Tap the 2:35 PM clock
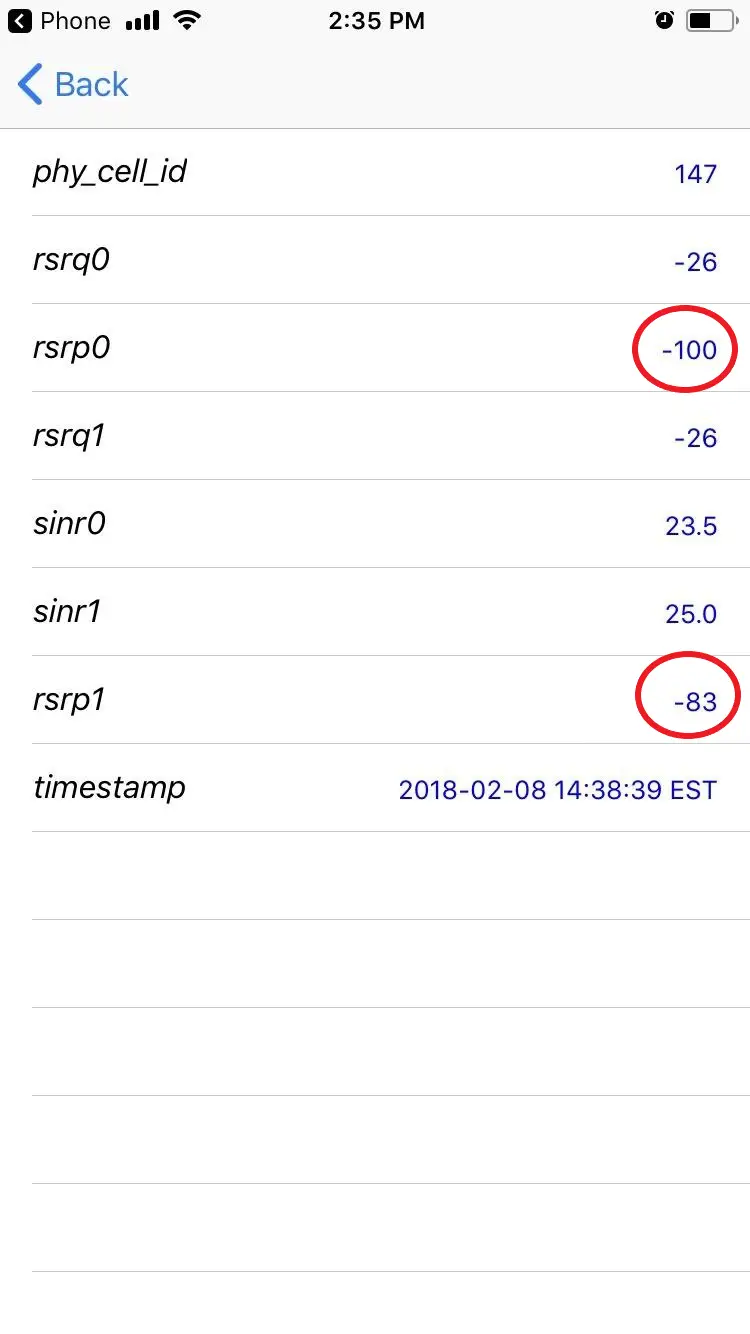 376,21
